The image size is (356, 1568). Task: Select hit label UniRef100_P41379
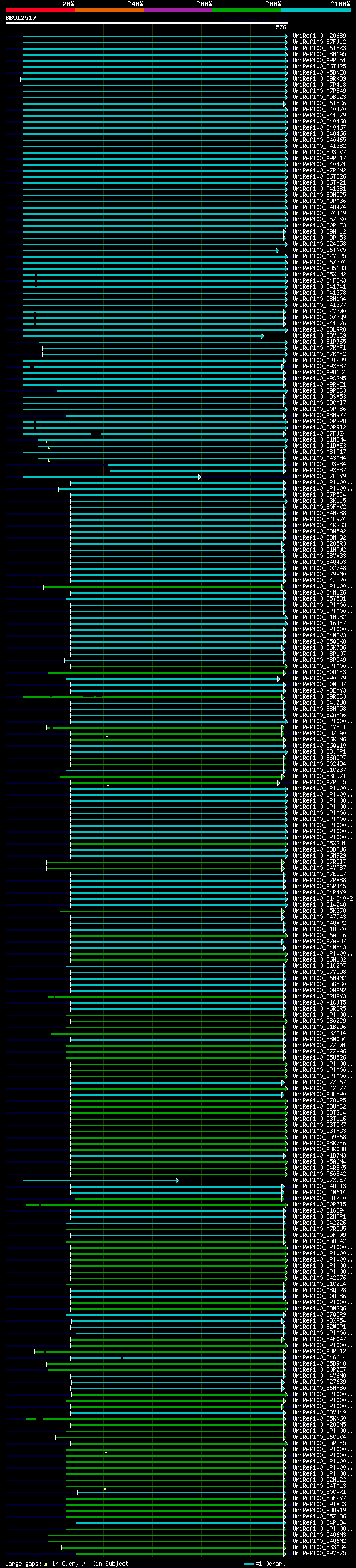319,116
